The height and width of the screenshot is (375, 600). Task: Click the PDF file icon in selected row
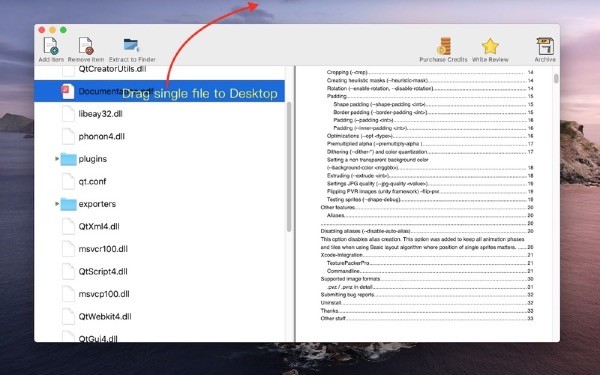point(68,91)
